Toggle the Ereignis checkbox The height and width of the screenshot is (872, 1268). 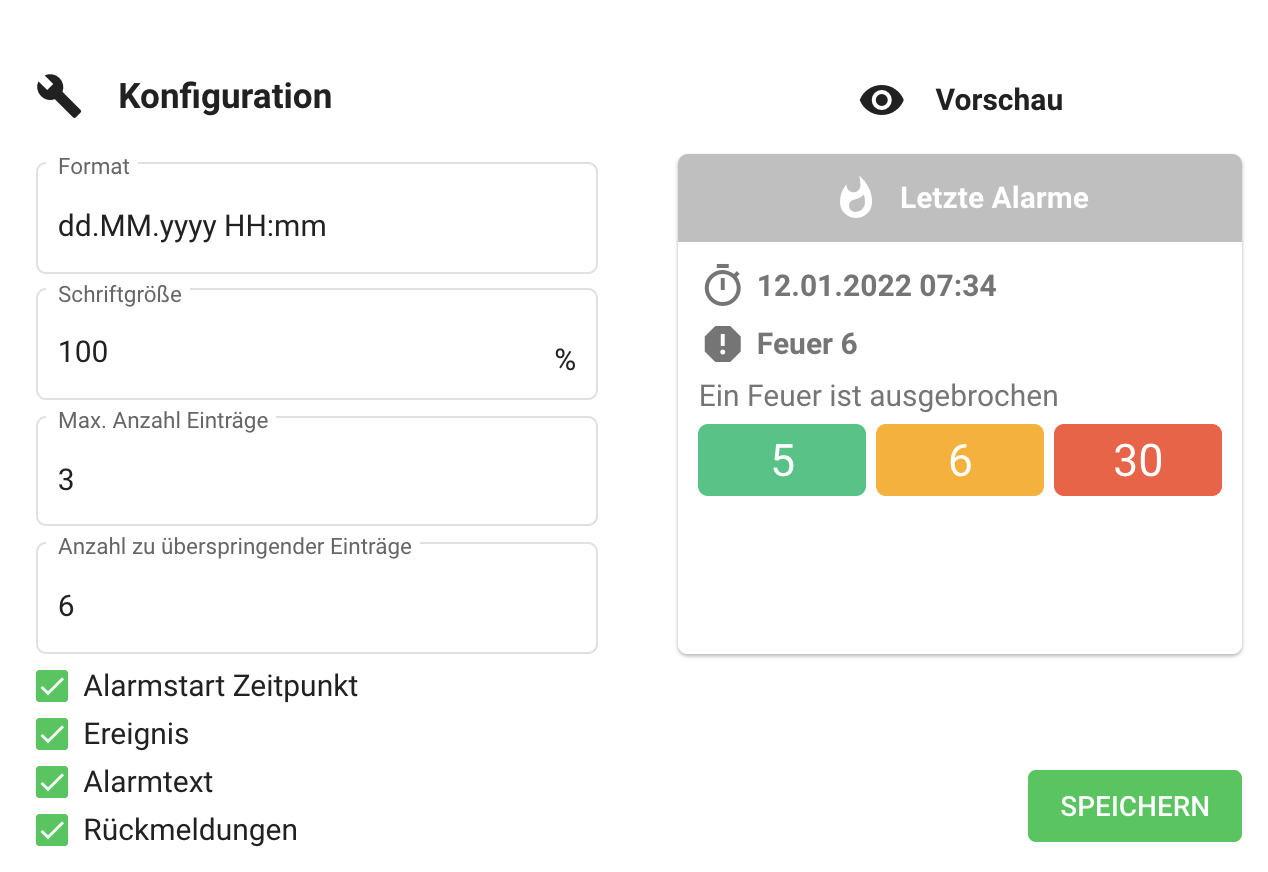[x=52, y=734]
